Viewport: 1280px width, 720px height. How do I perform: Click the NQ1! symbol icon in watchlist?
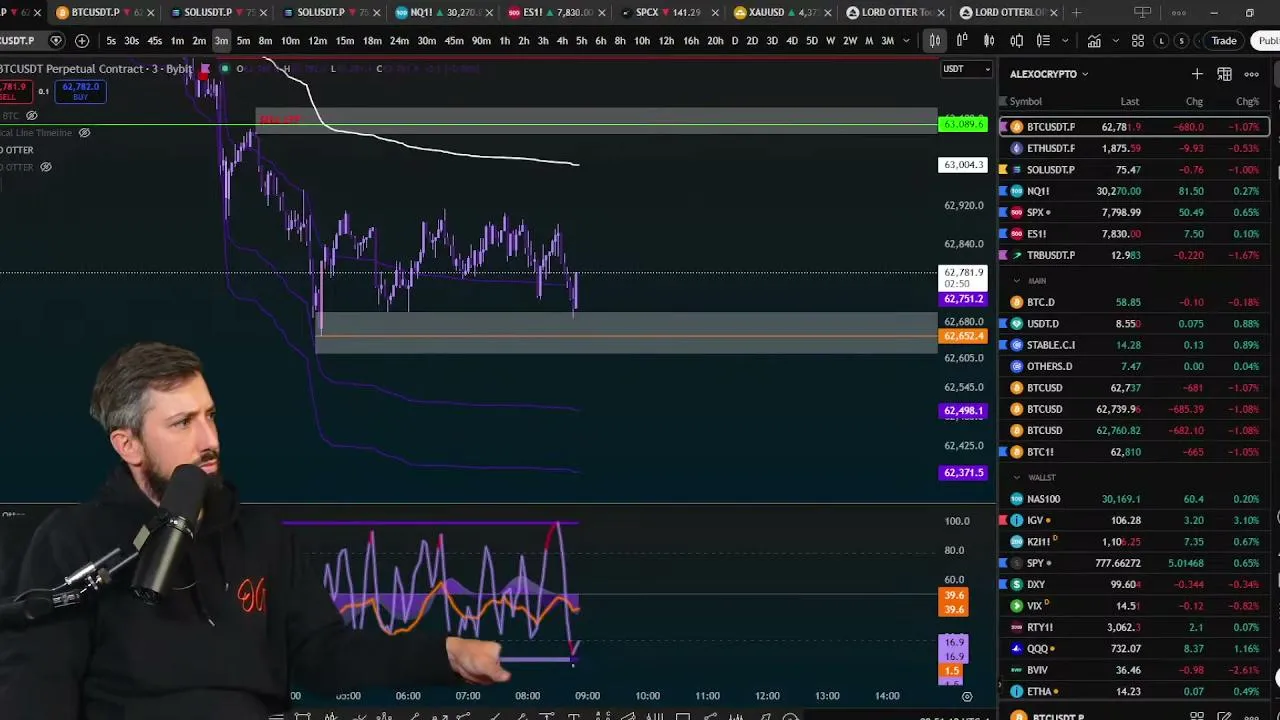[1016, 191]
